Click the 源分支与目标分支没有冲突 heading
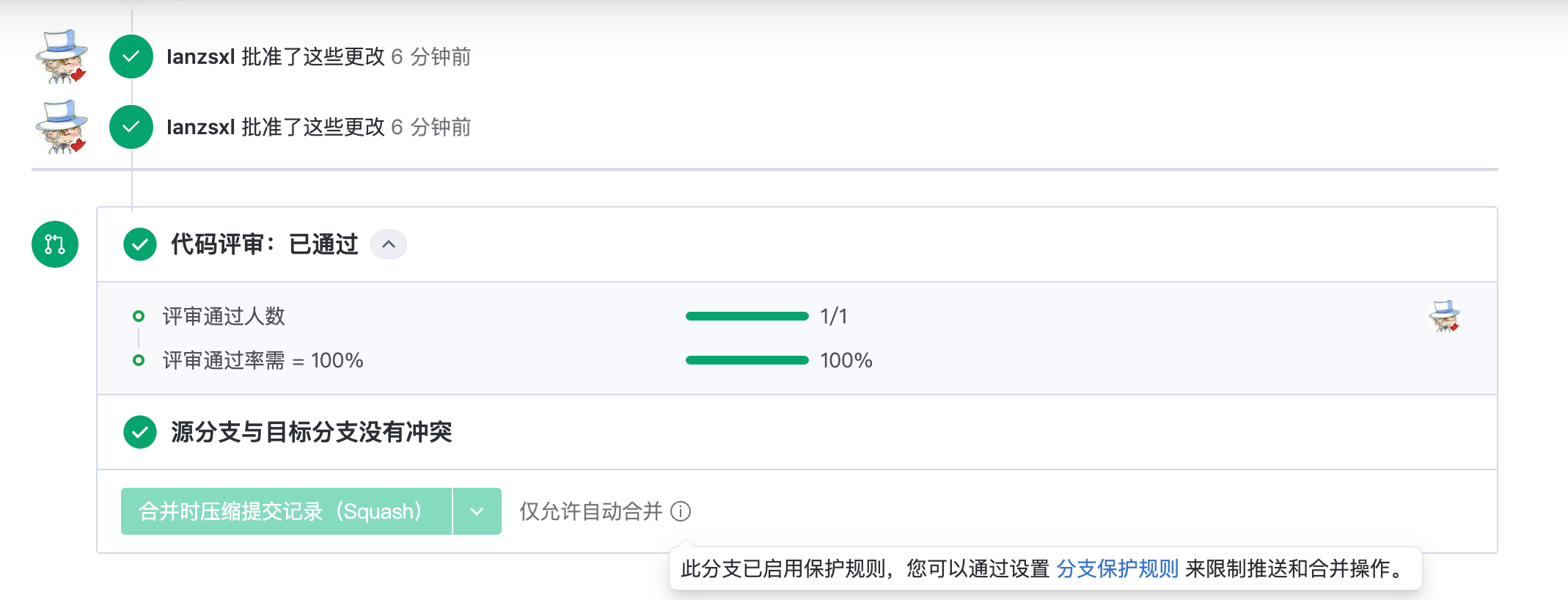This screenshot has height=600, width=1568. [312, 432]
